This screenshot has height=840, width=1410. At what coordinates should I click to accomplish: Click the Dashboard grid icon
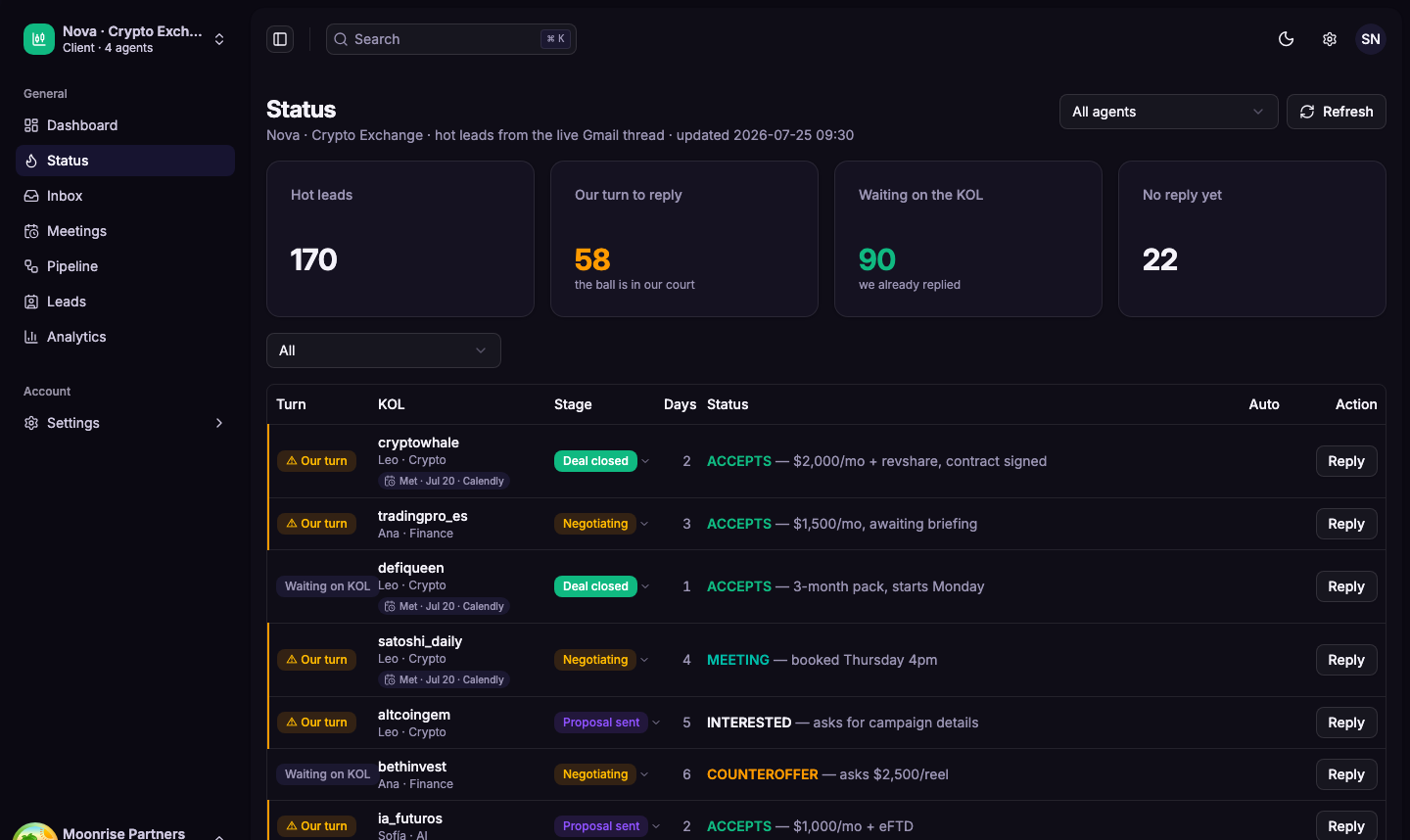[31, 125]
